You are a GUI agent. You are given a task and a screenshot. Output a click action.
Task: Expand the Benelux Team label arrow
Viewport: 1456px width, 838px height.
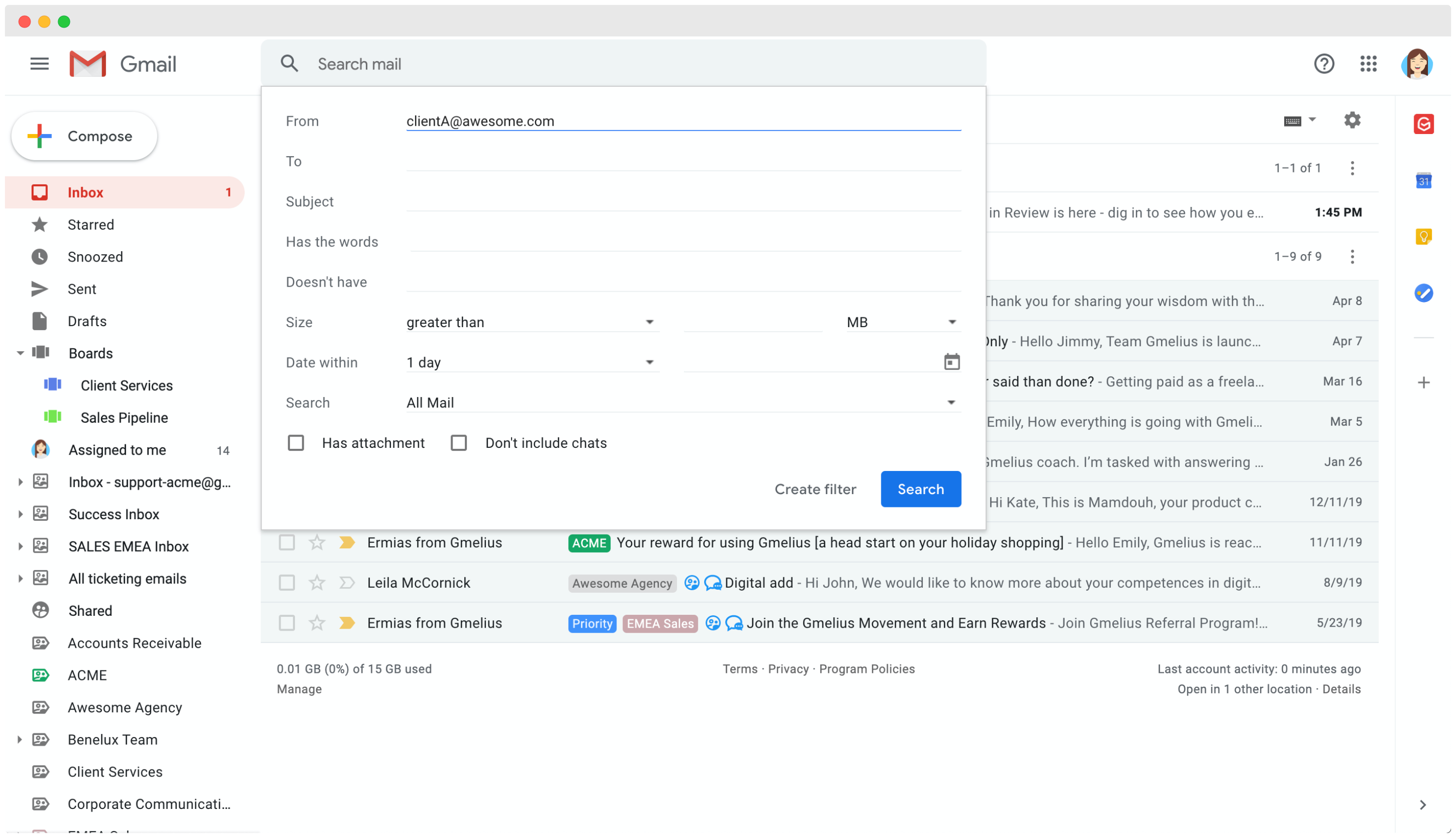[20, 739]
